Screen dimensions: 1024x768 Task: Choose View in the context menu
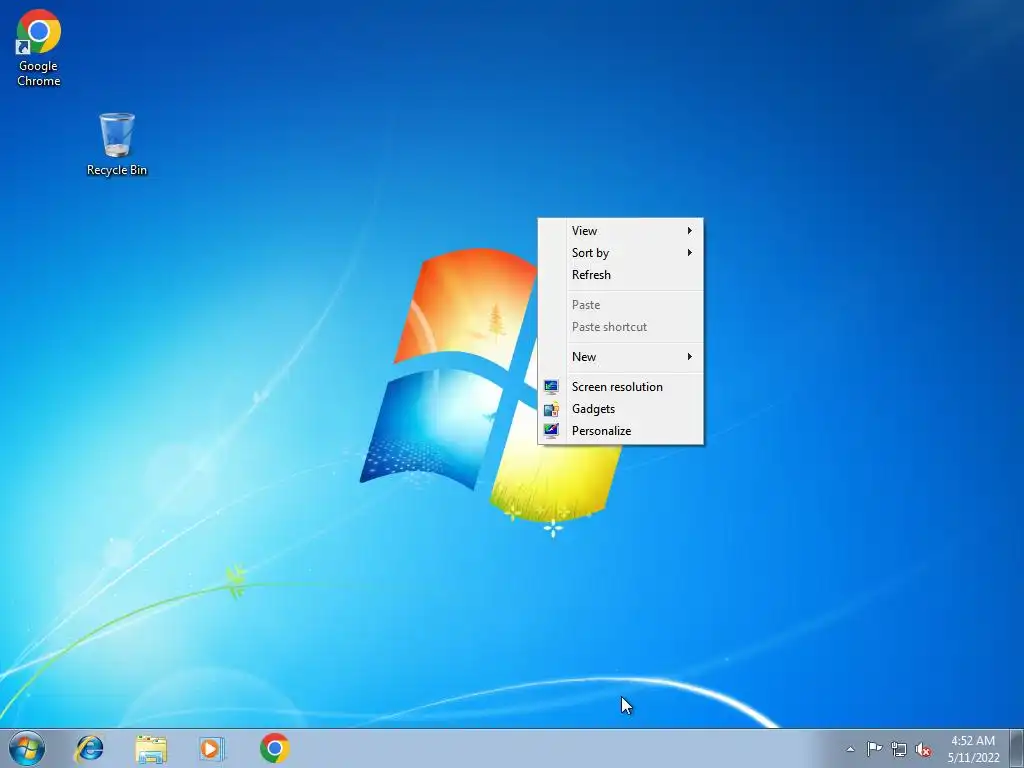tap(620, 231)
